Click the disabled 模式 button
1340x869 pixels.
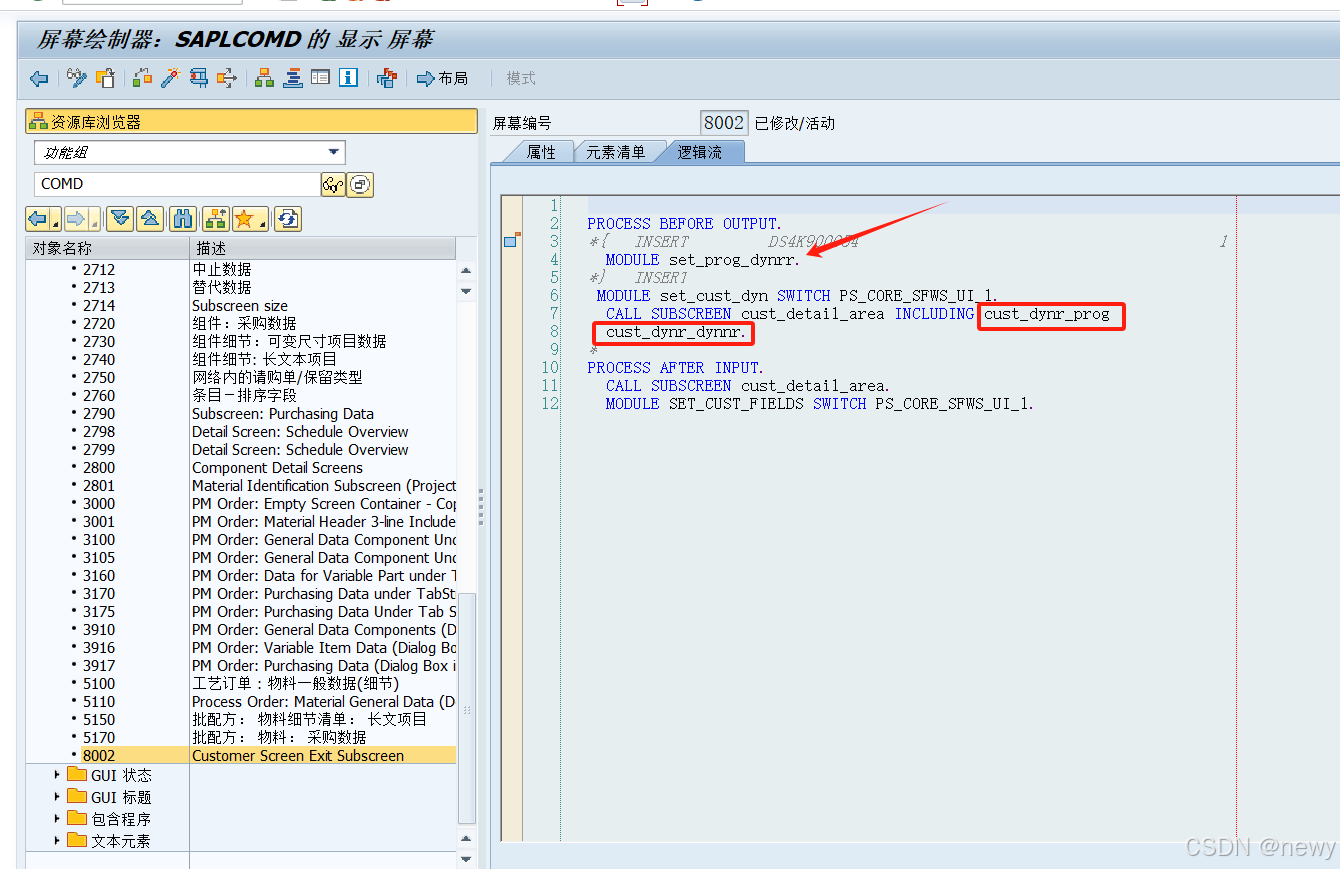[521, 78]
